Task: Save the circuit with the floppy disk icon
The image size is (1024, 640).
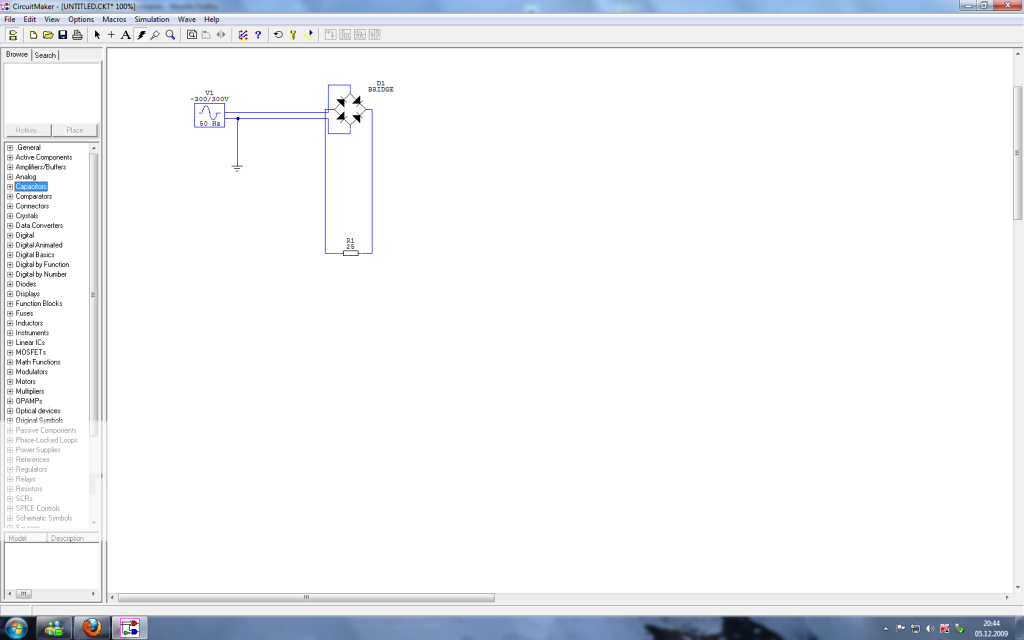Action: point(63,35)
